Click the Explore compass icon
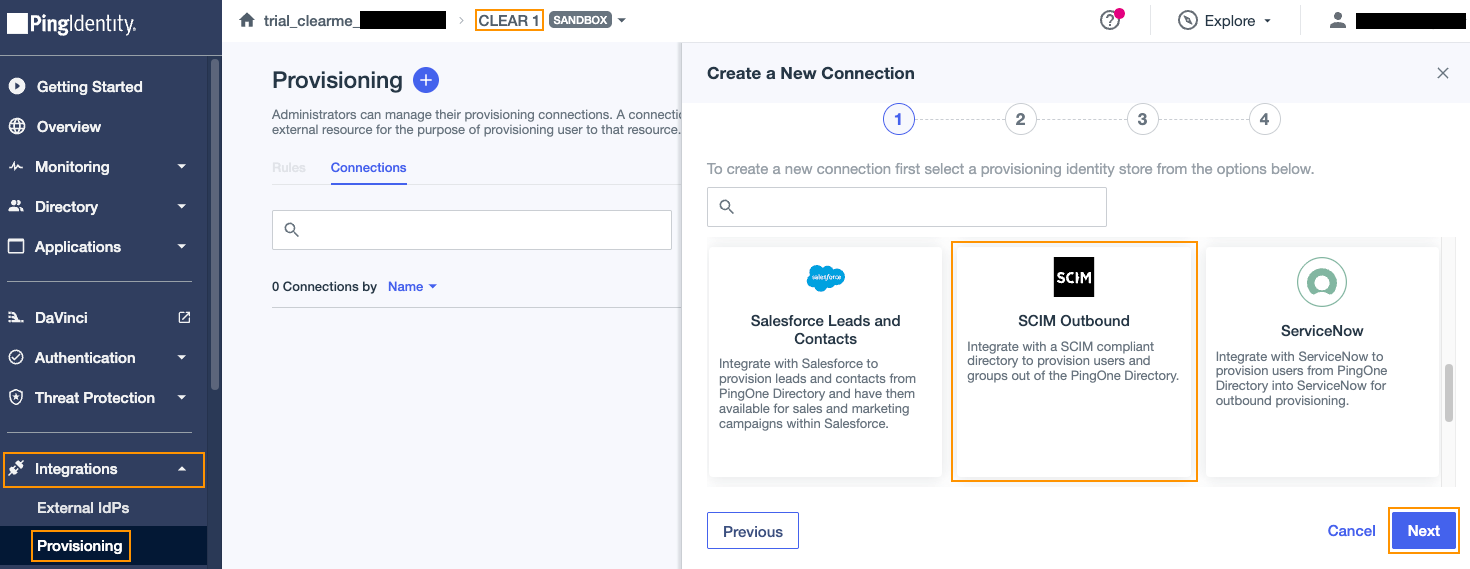1470x569 pixels. click(1188, 21)
